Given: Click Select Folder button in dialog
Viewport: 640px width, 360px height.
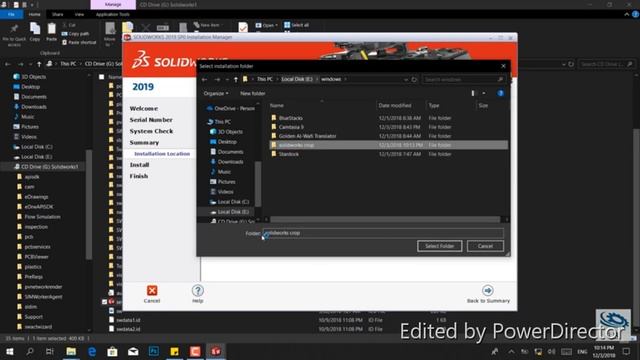Looking at the screenshot, I should point(440,246).
